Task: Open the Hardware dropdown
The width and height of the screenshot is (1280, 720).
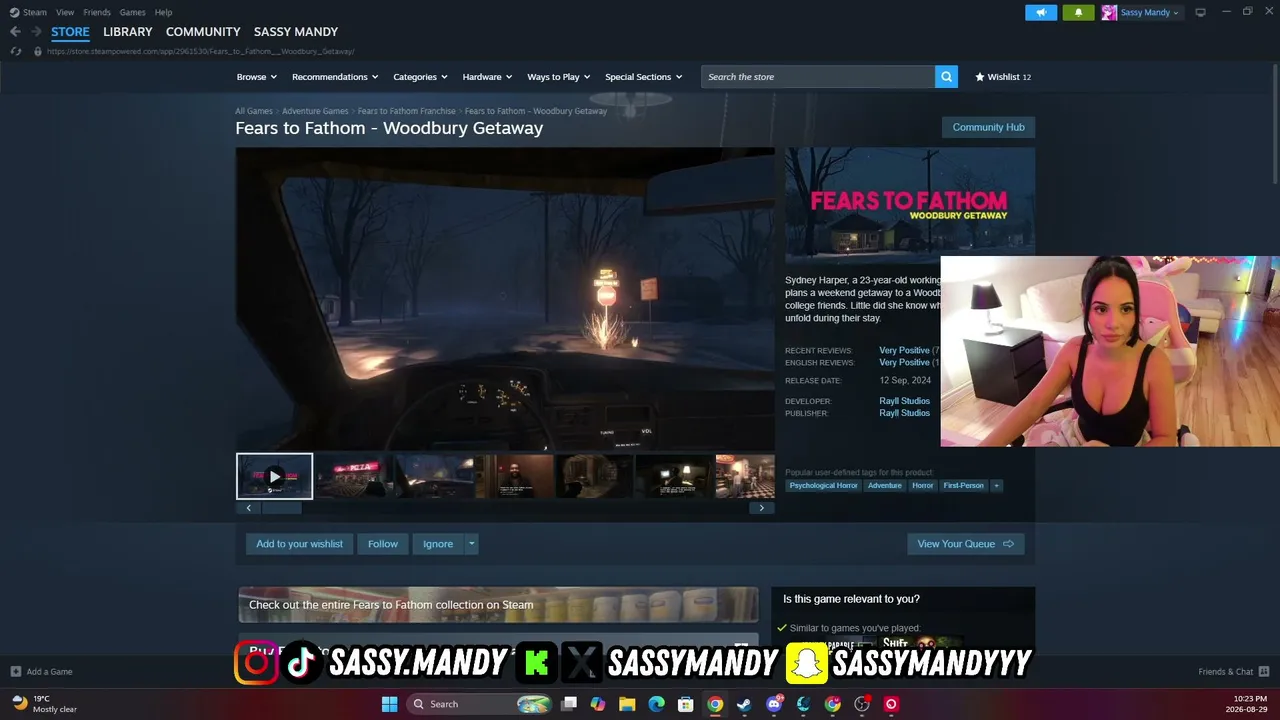Action: [487, 77]
